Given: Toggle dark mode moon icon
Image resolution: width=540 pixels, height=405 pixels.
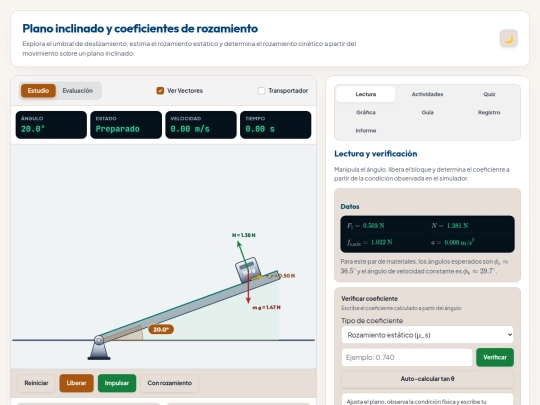Looking at the screenshot, I should 509,39.
